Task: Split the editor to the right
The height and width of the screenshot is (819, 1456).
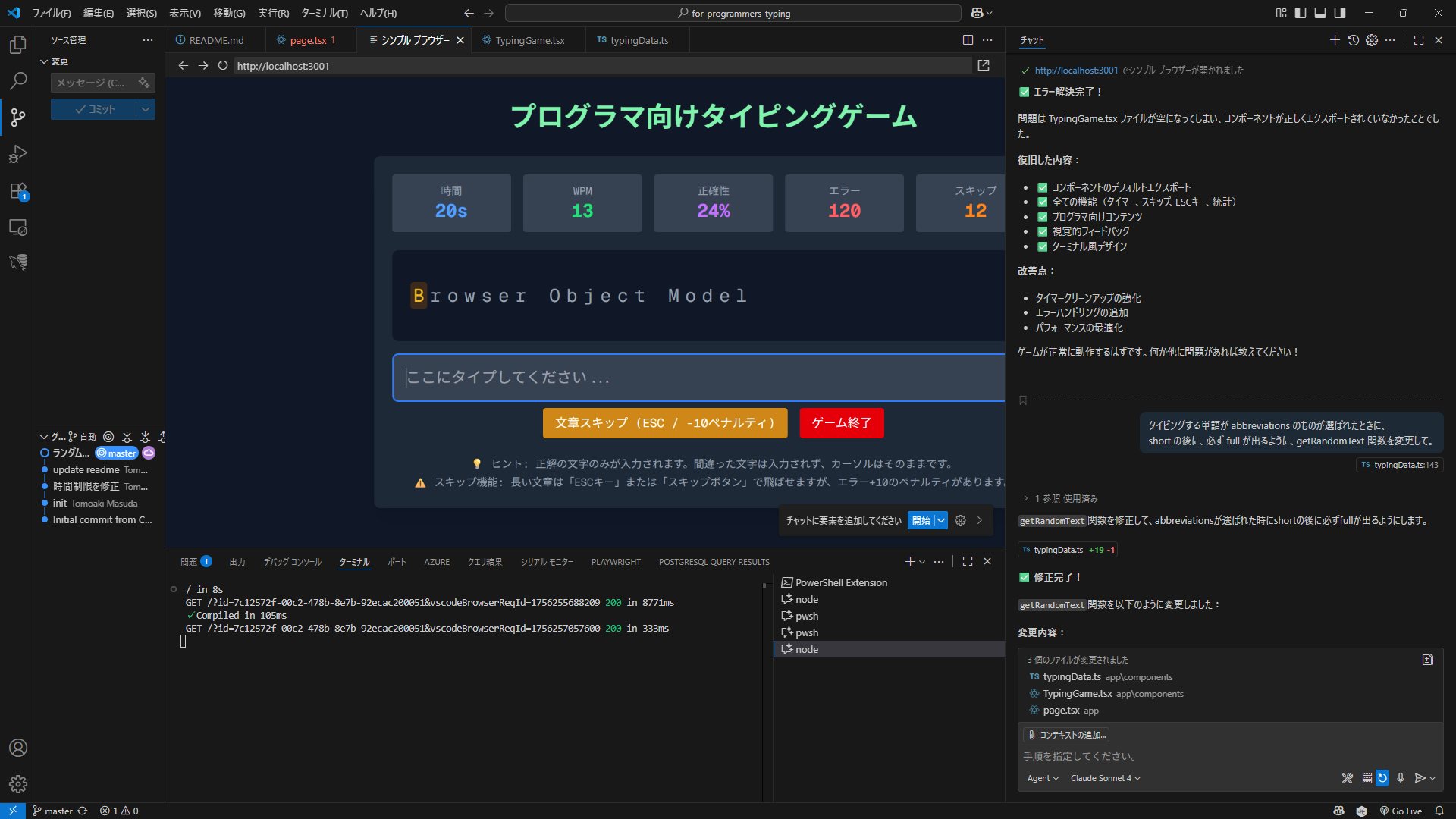Action: pos(968,40)
